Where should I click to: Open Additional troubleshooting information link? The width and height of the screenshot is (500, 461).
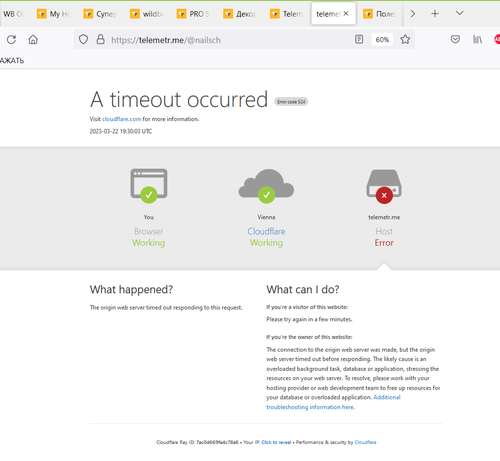333,402
